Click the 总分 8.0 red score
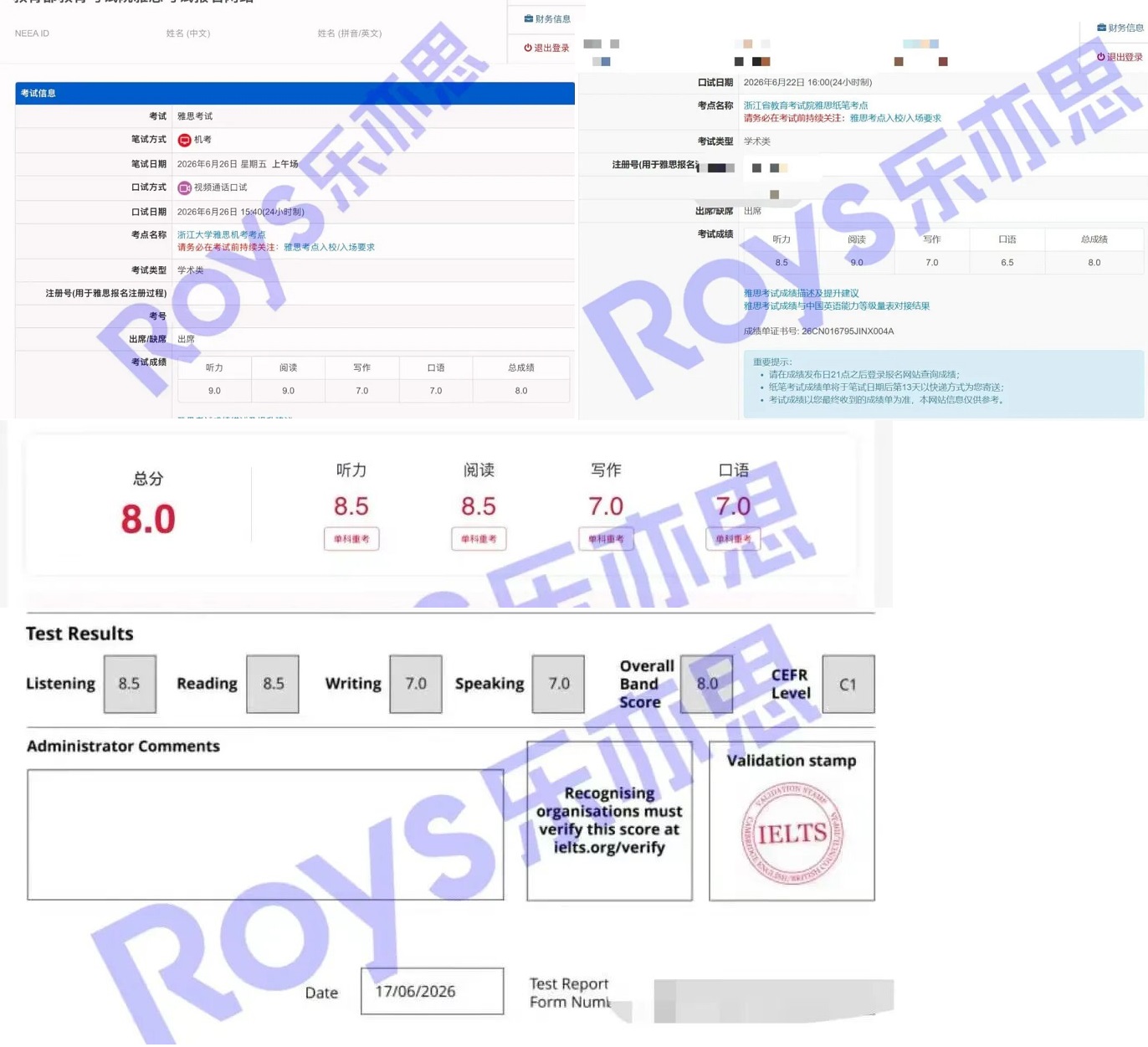 (148, 519)
